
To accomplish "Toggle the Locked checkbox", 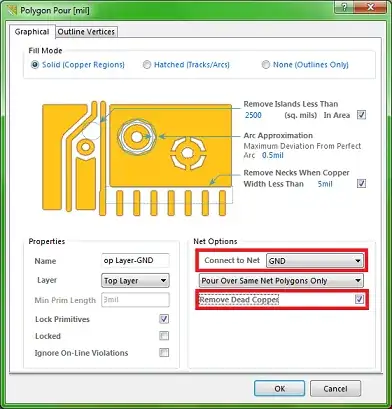I will point(164,336).
